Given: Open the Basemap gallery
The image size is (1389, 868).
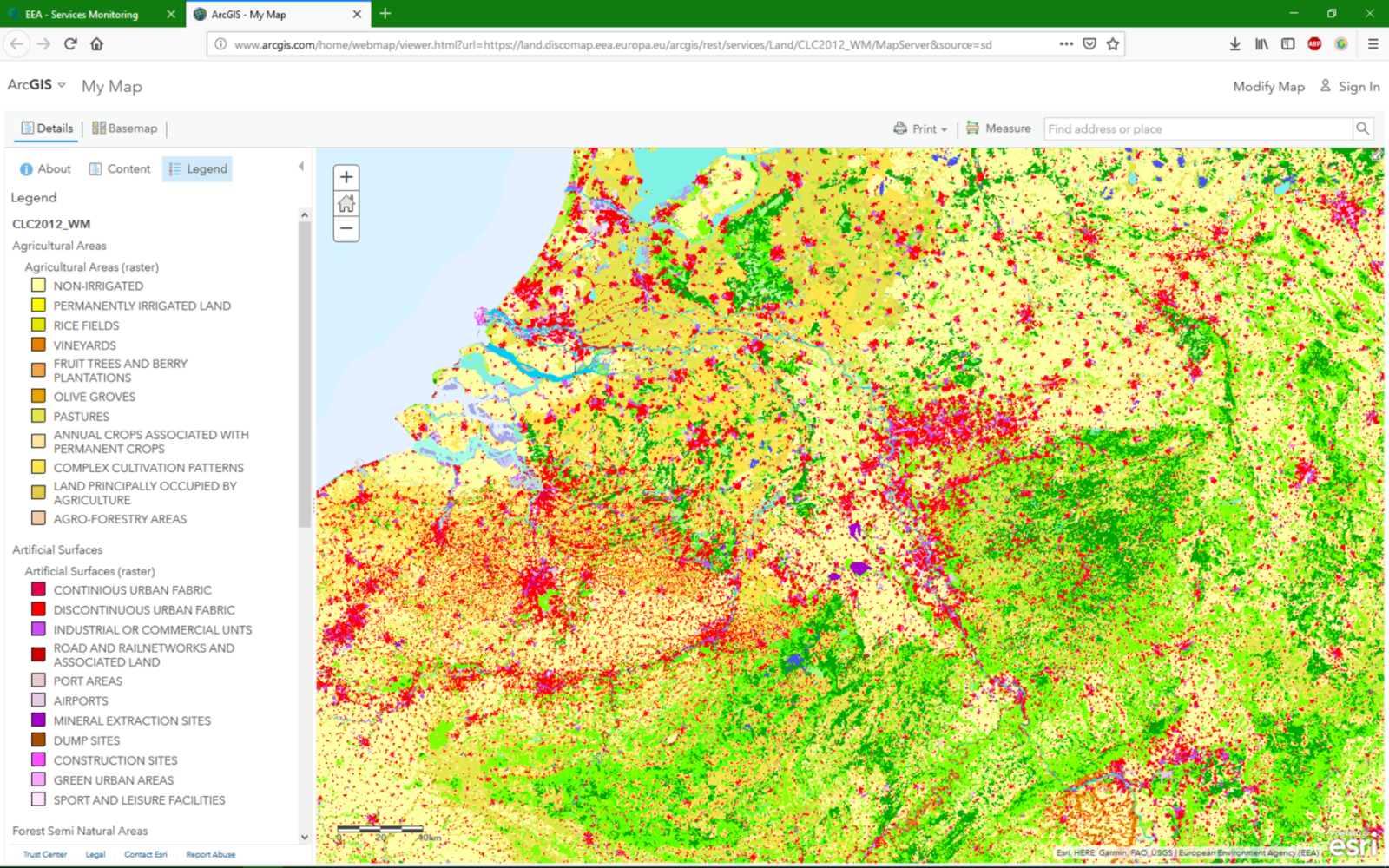Looking at the screenshot, I should (x=125, y=128).
